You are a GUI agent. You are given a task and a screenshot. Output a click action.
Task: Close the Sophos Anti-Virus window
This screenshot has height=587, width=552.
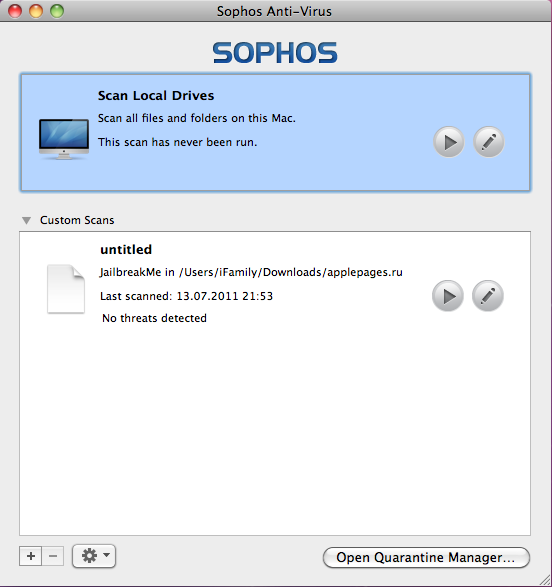pos(15,11)
